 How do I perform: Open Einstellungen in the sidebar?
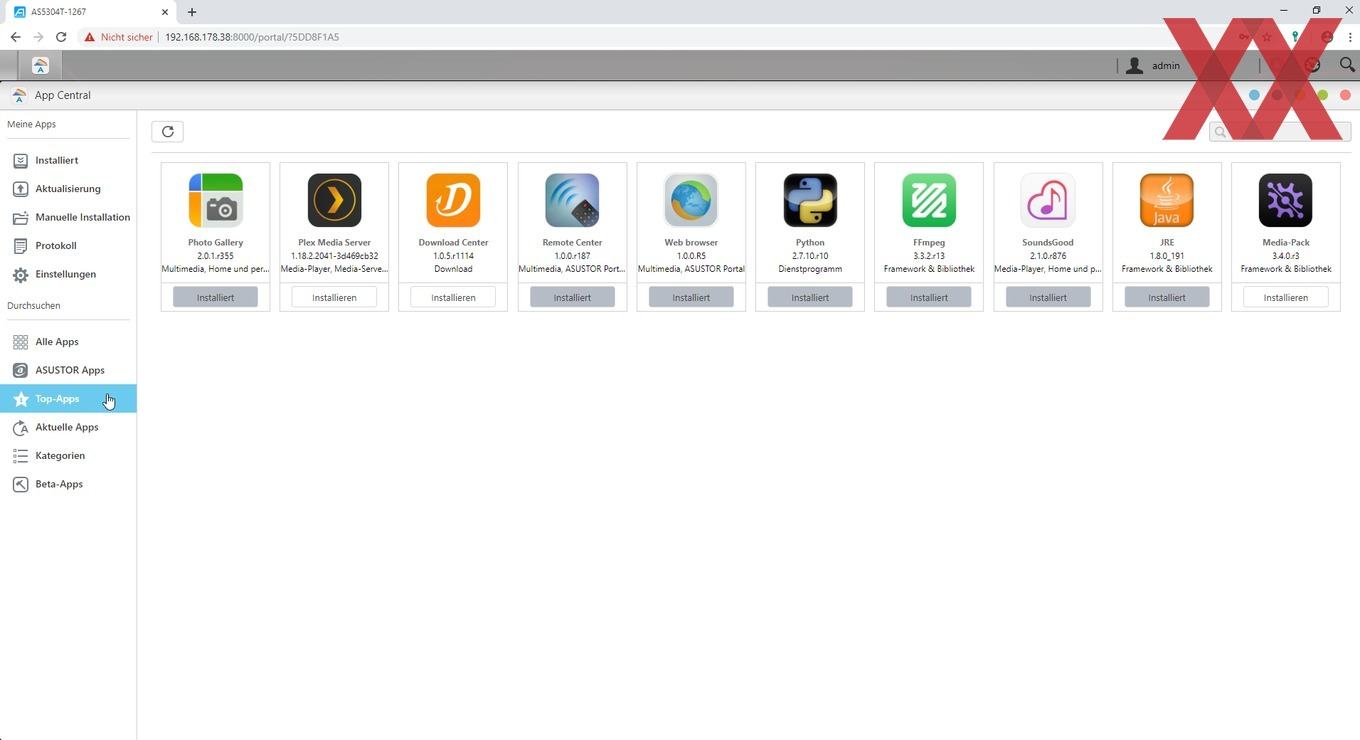(68, 274)
